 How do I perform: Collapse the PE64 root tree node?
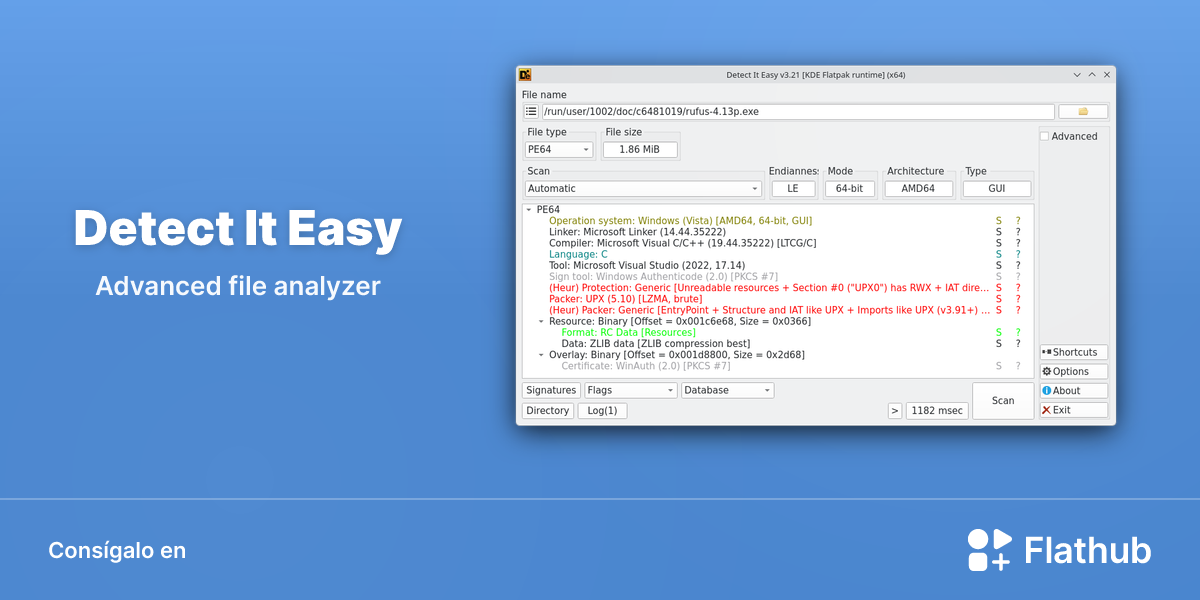click(x=529, y=210)
